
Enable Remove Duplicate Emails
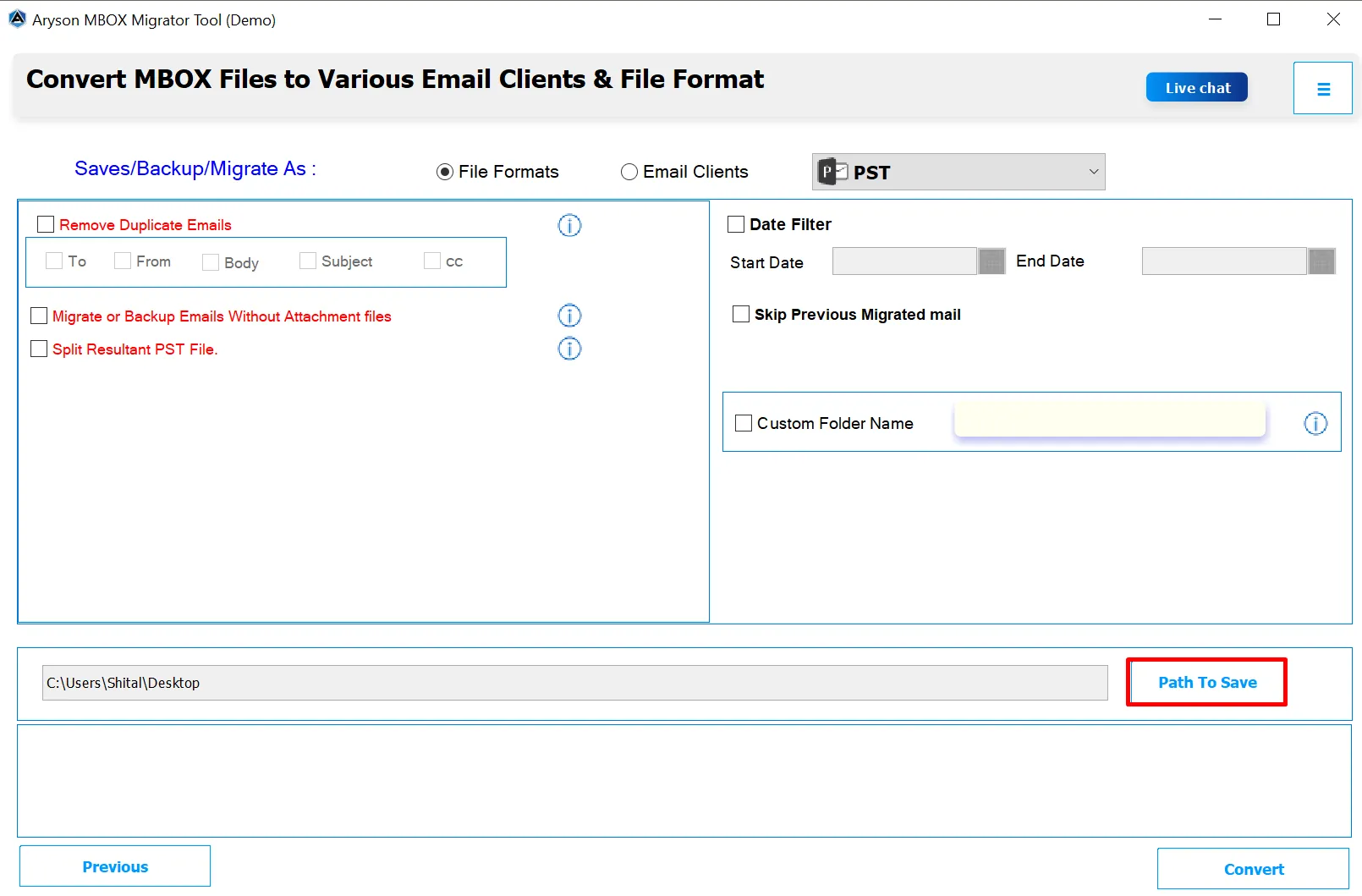46,223
